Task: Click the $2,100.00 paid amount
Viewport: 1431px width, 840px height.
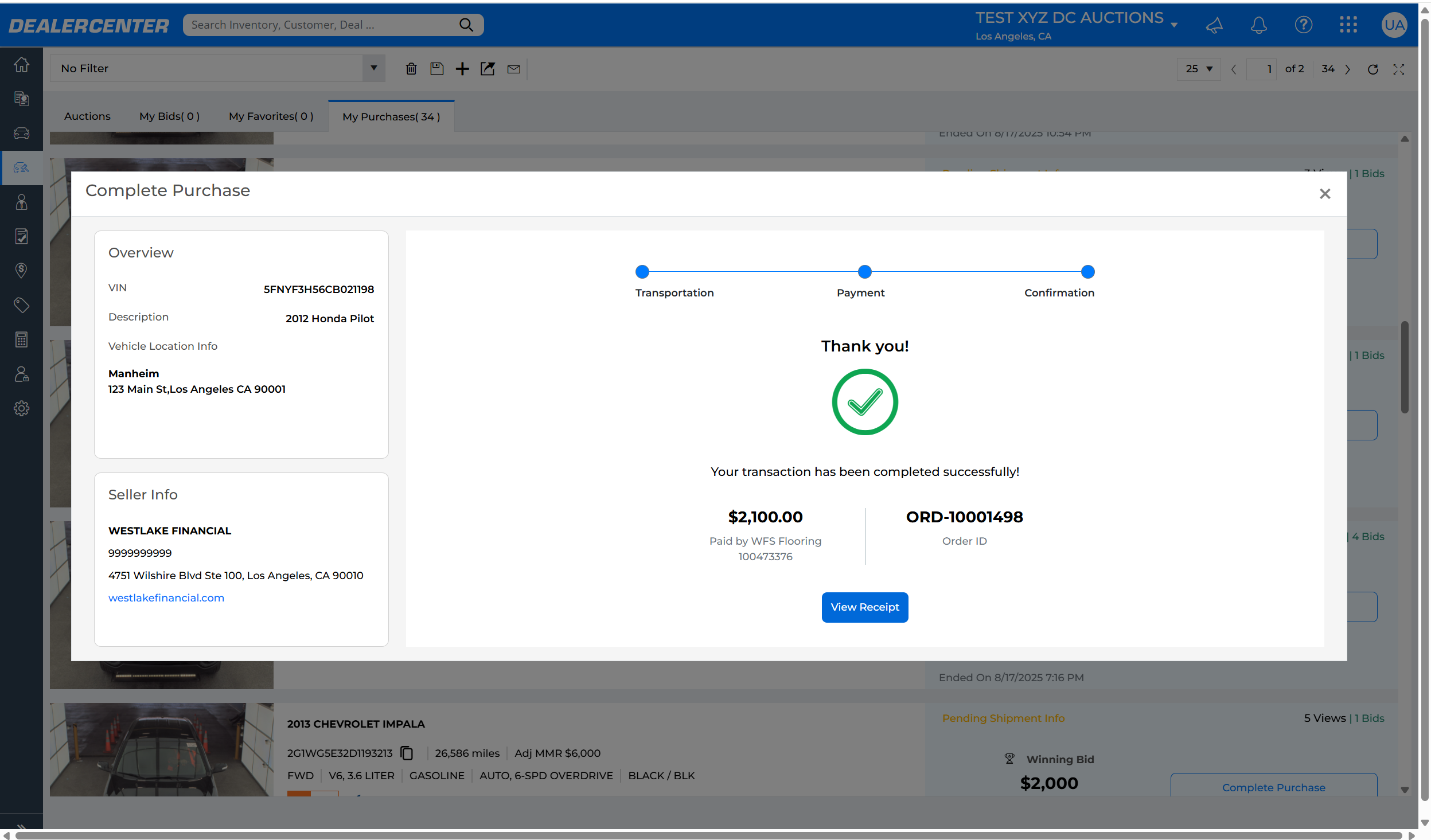Action: click(766, 517)
